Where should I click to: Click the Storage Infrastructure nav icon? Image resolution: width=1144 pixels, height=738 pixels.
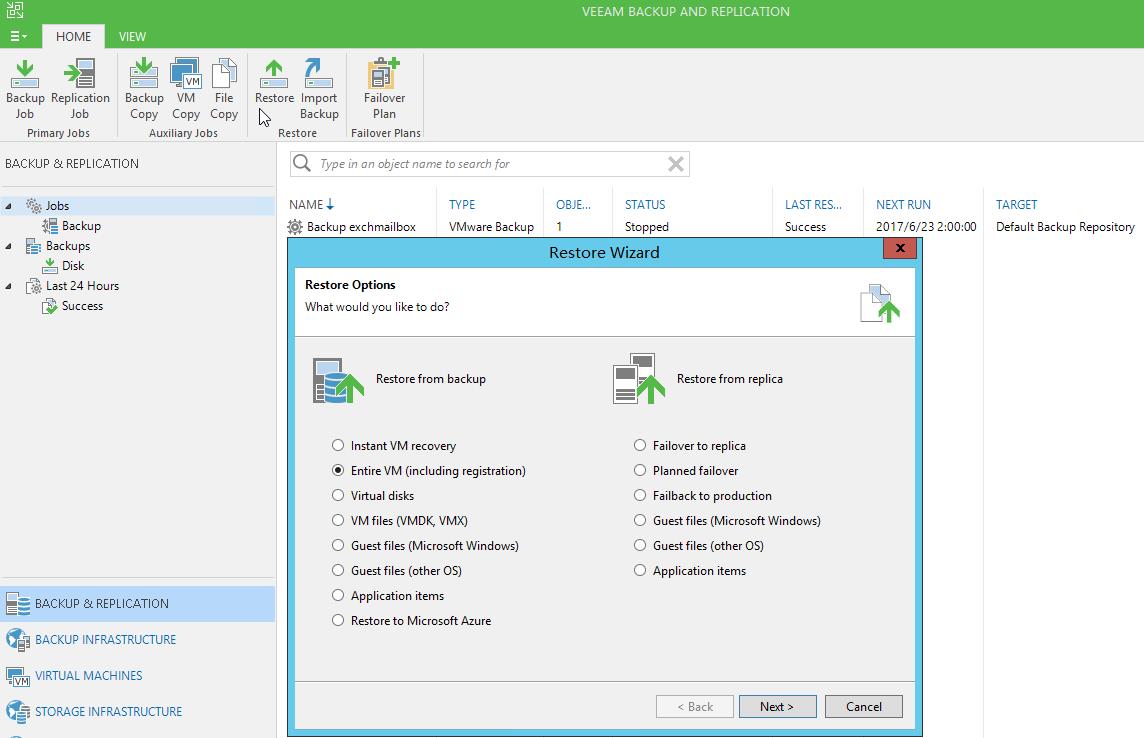pos(18,712)
